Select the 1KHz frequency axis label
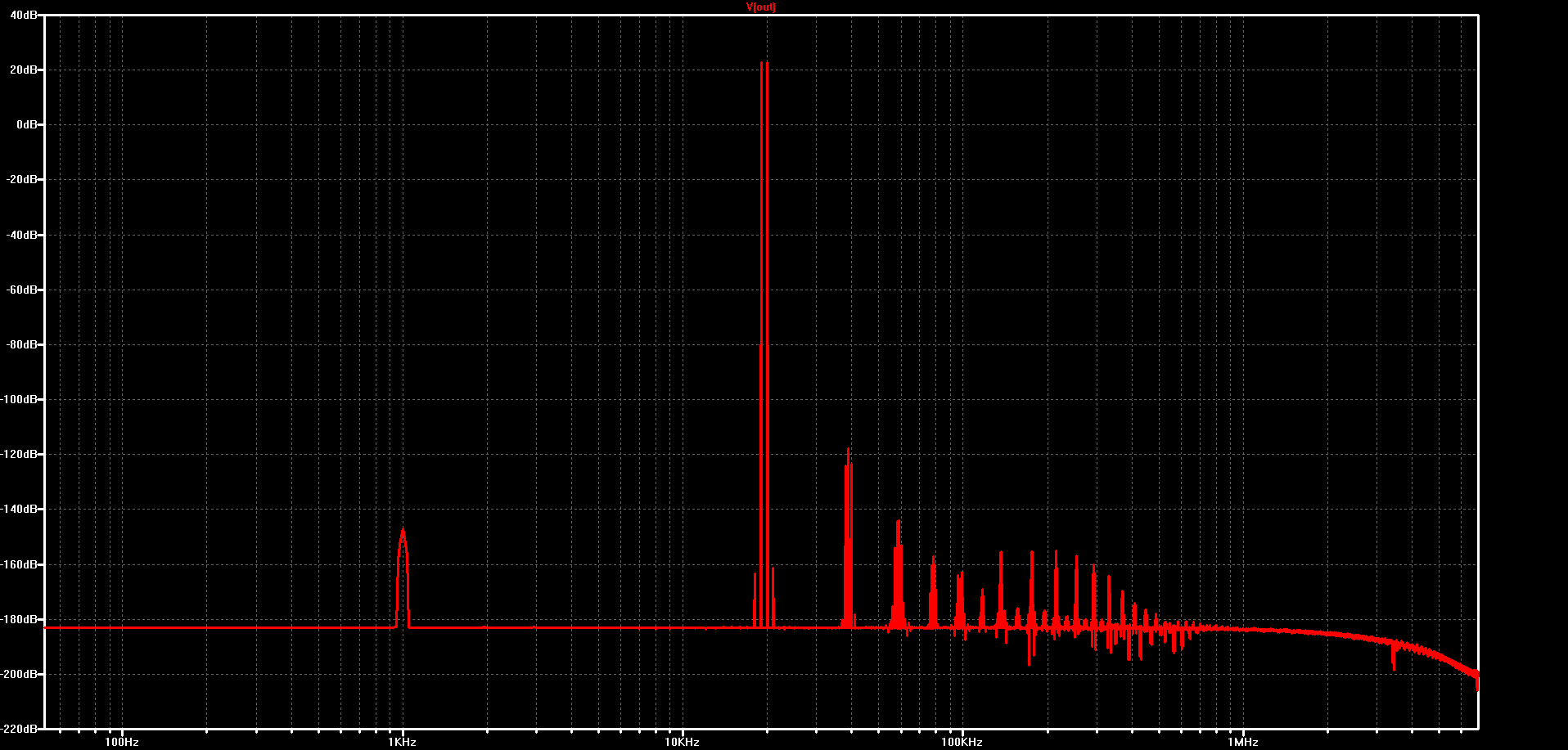This screenshot has width=1568, height=750. pyautogui.click(x=402, y=742)
